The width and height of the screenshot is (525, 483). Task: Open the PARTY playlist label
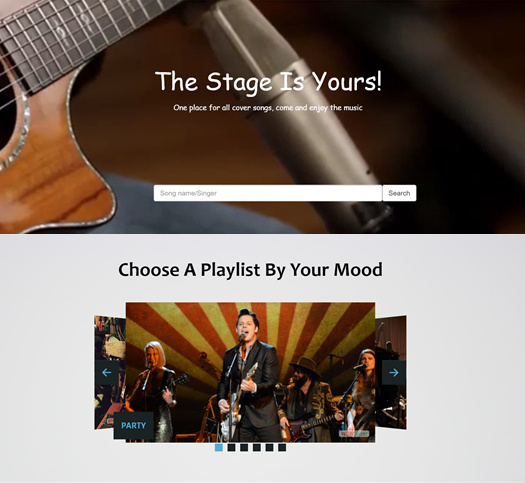(x=134, y=425)
